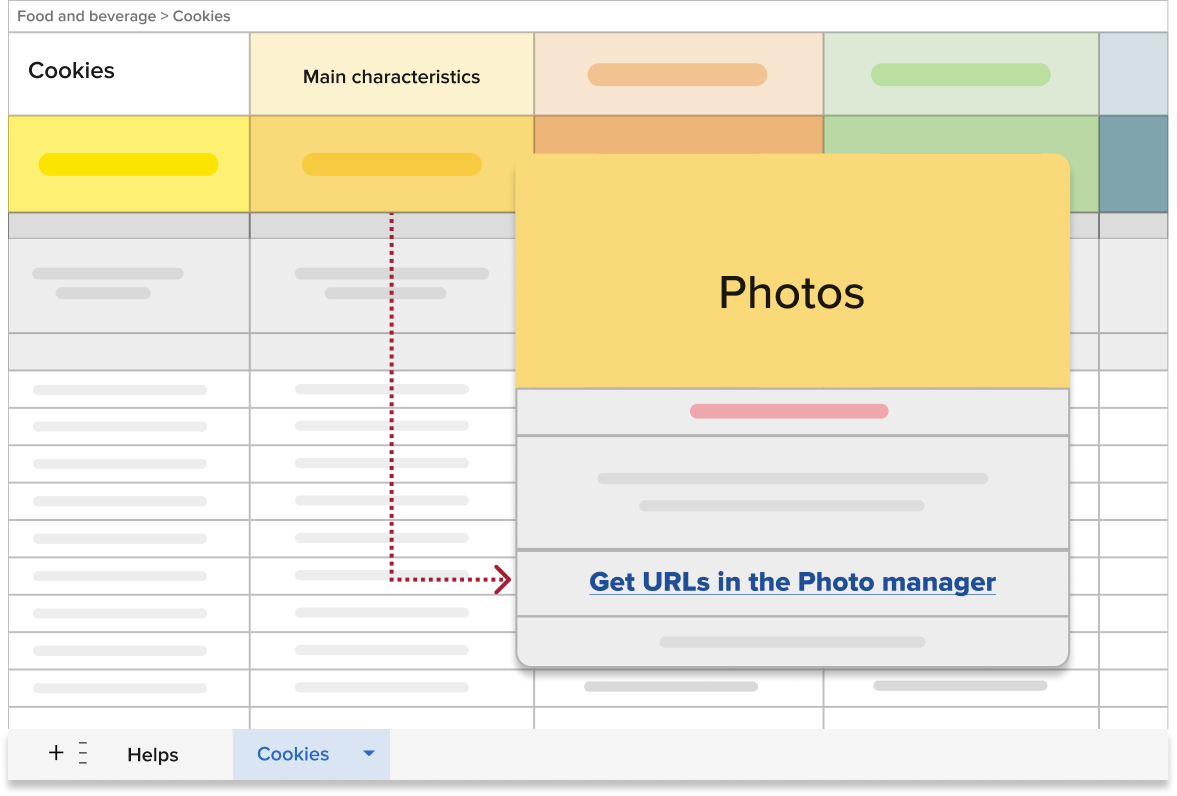Select the light green header cell
1177x796 pixels.
pos(960,74)
